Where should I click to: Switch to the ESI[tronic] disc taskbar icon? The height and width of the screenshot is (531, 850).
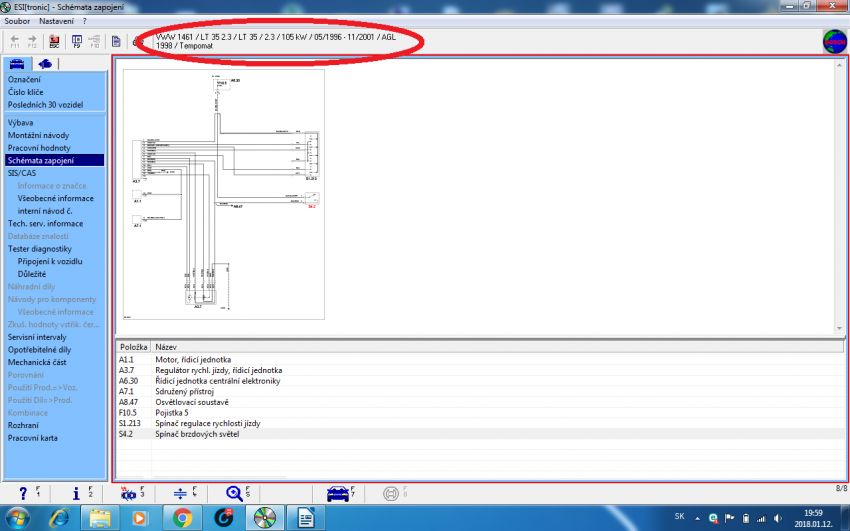pos(265,518)
